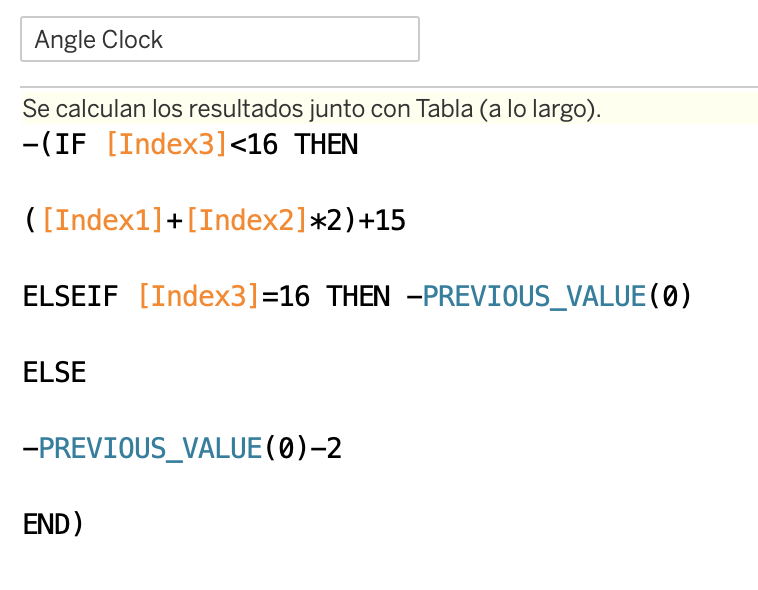Select [Index3] field in the ELSEIF line

199,296
